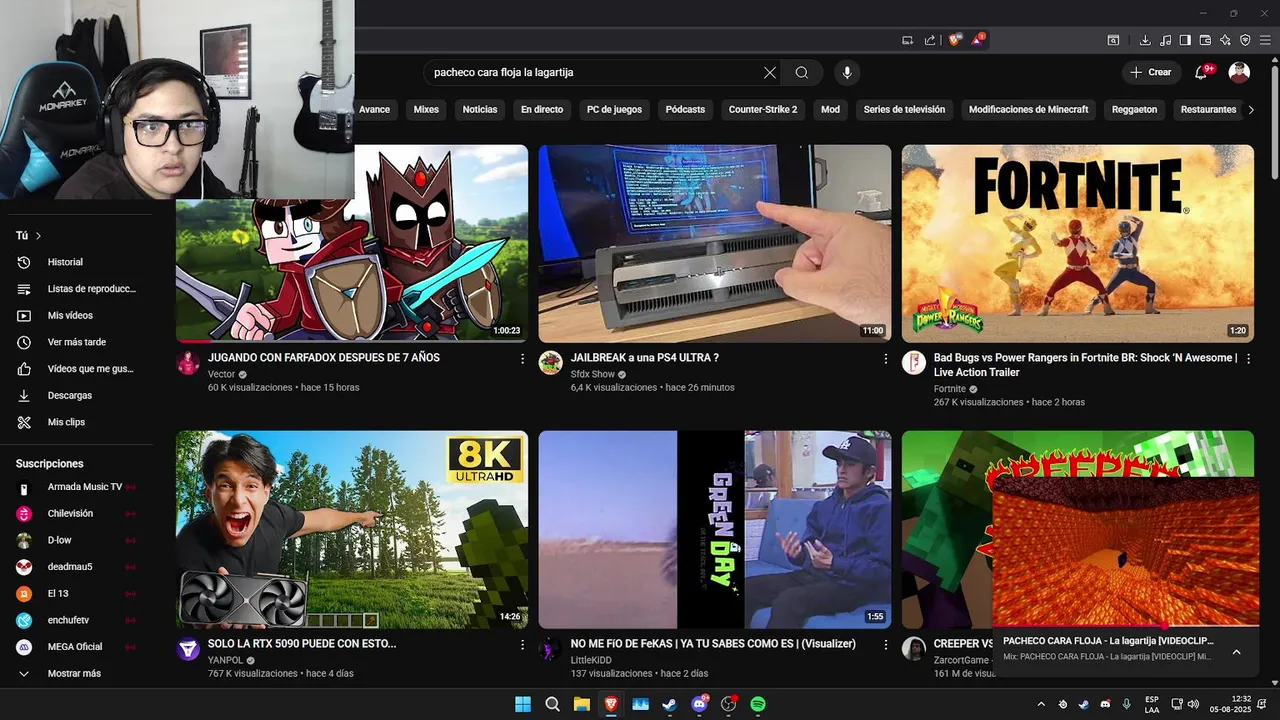Click the install app icon in address bar
Viewport: 1280px width, 720px height.
907,40
